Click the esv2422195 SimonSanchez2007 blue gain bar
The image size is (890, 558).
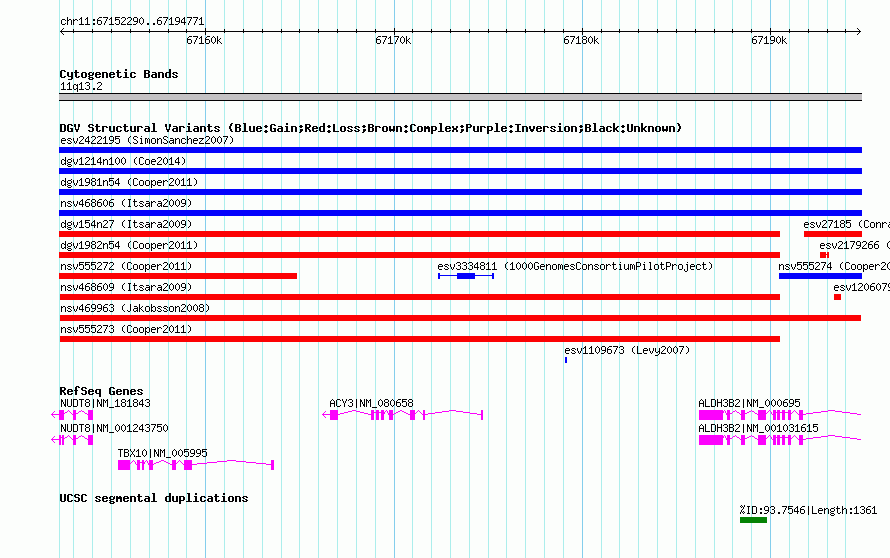(460, 150)
